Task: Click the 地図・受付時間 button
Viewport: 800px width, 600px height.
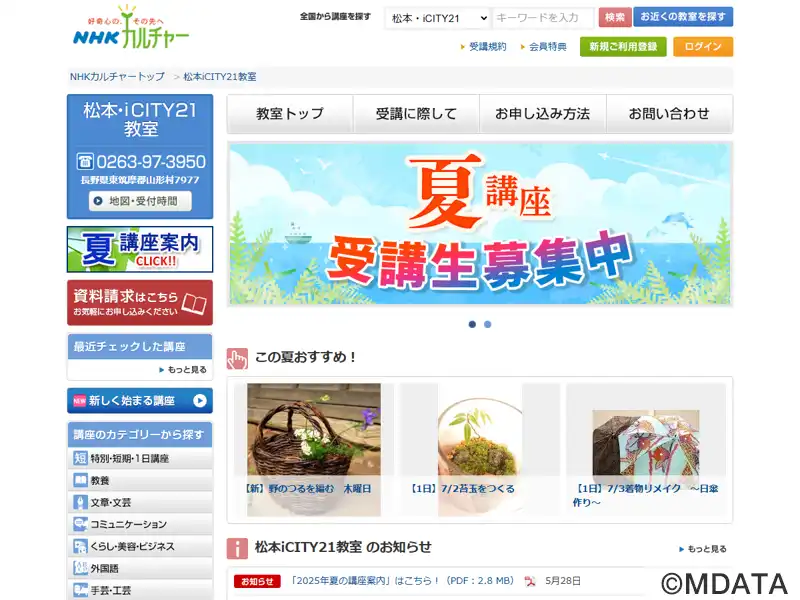Action: pyautogui.click(x=140, y=201)
